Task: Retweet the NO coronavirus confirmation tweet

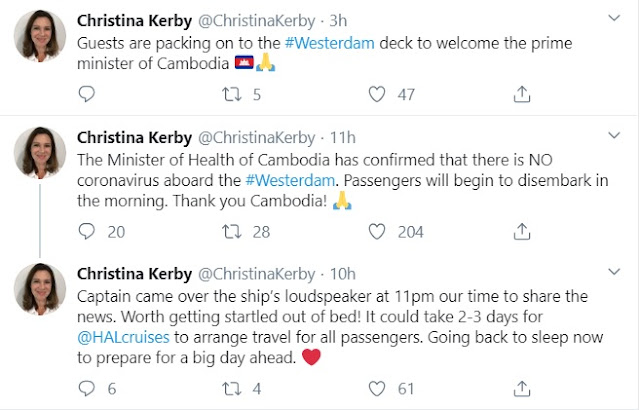Action: coord(232,232)
